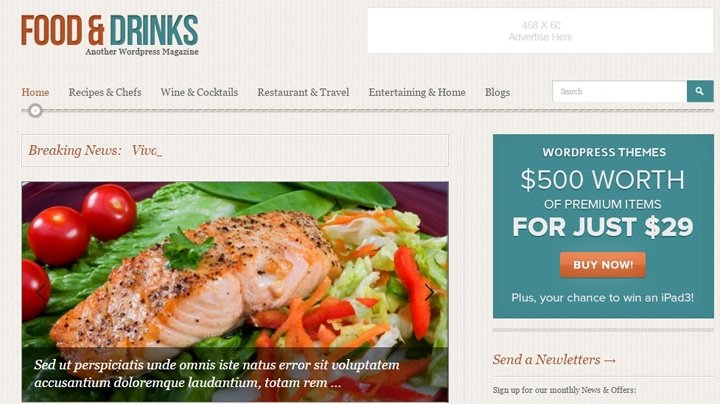The width and height of the screenshot is (720, 404).
Task: Click the Another Wordpress Magazine tagline
Action: [x=142, y=52]
